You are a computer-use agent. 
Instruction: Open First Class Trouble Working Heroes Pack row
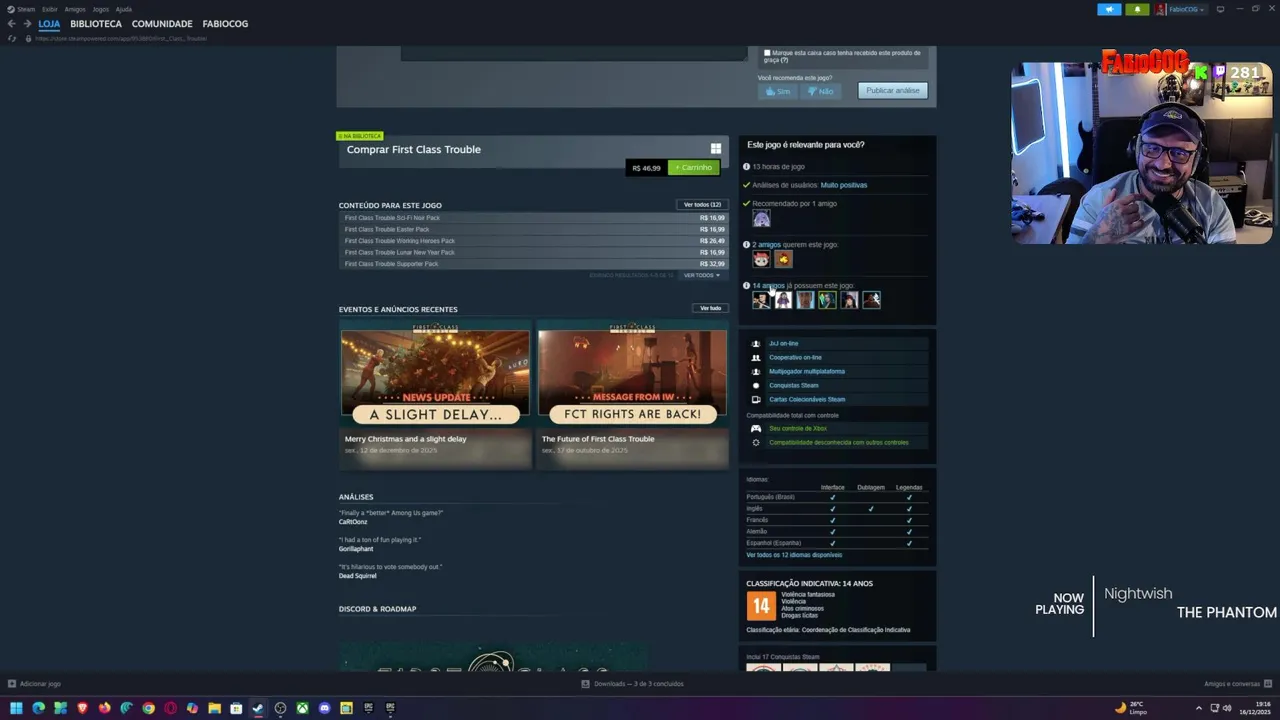click(534, 241)
